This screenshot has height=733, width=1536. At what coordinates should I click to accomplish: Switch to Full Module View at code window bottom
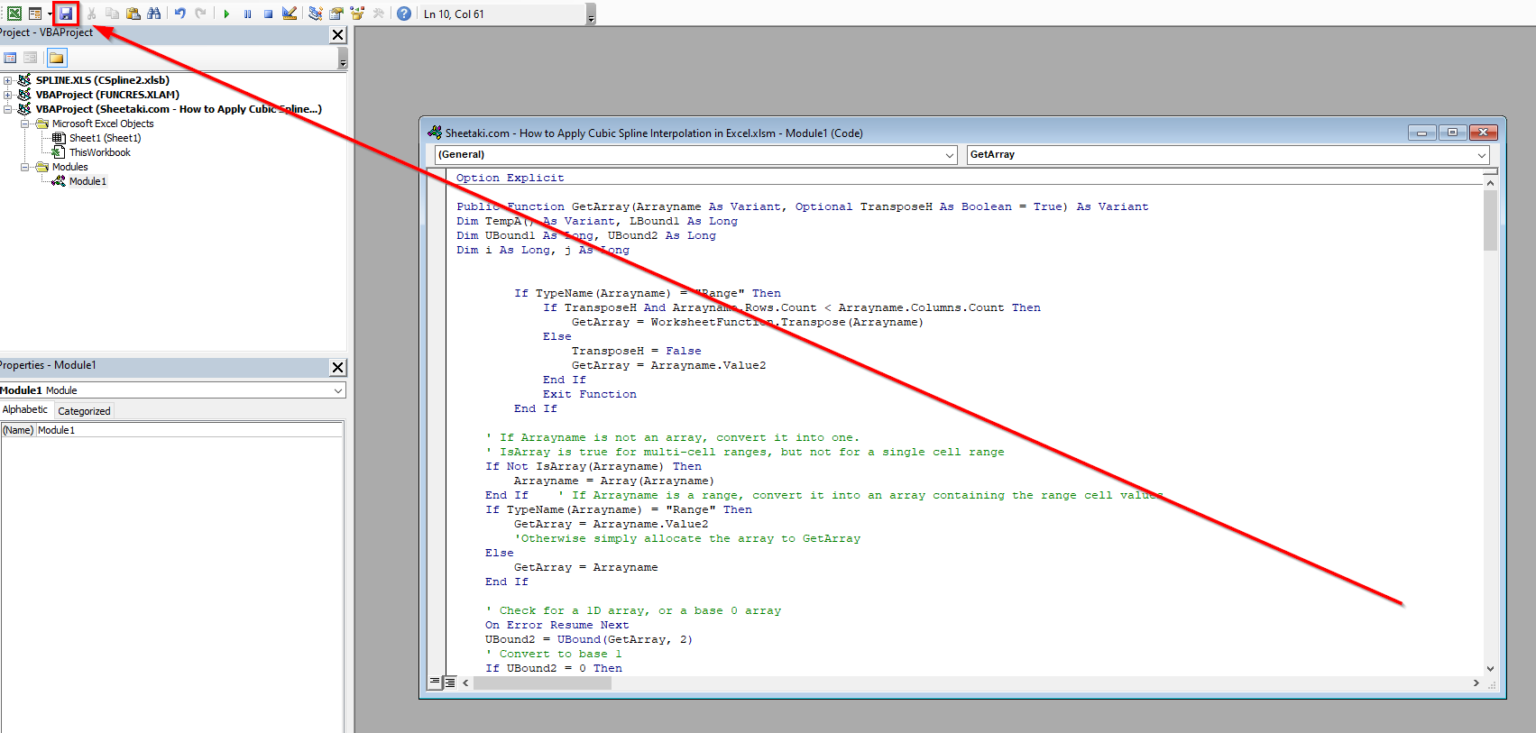447,681
